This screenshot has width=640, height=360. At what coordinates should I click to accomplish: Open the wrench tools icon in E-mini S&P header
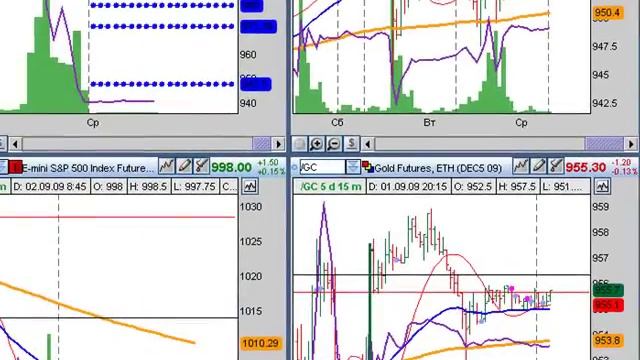(x=201, y=166)
